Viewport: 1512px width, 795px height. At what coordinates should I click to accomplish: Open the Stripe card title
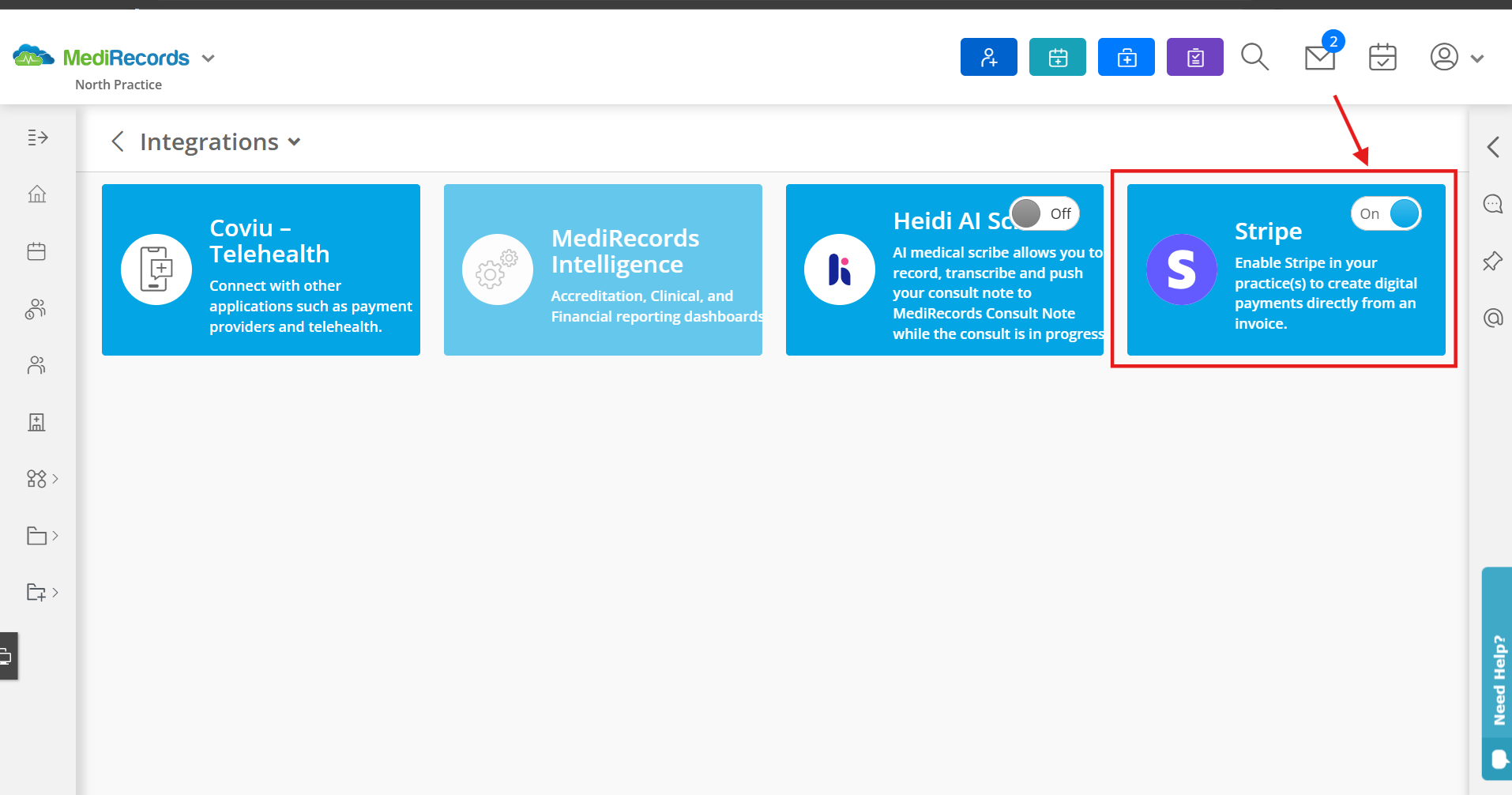pos(1268,231)
